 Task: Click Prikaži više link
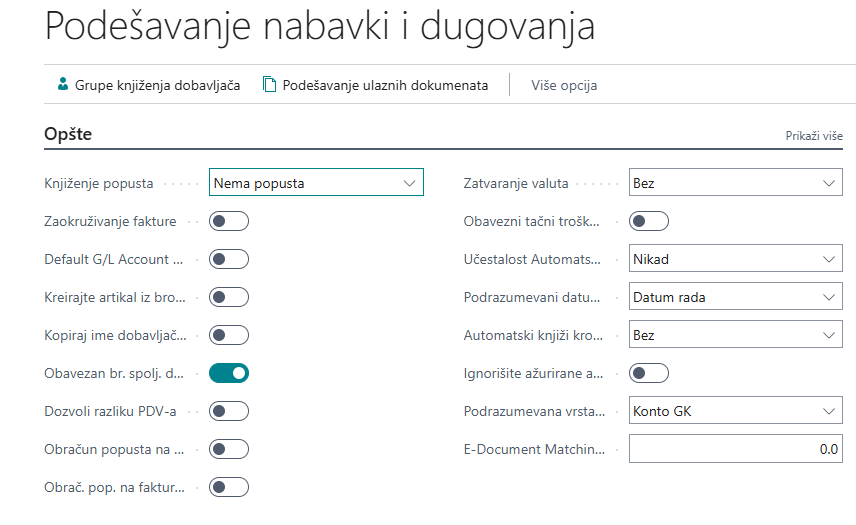tap(813, 135)
